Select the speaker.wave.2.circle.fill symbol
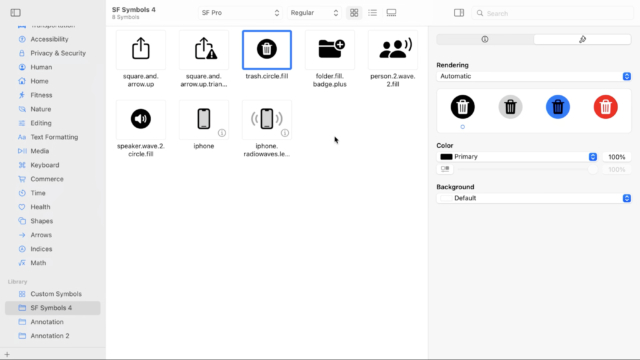 click(141, 120)
